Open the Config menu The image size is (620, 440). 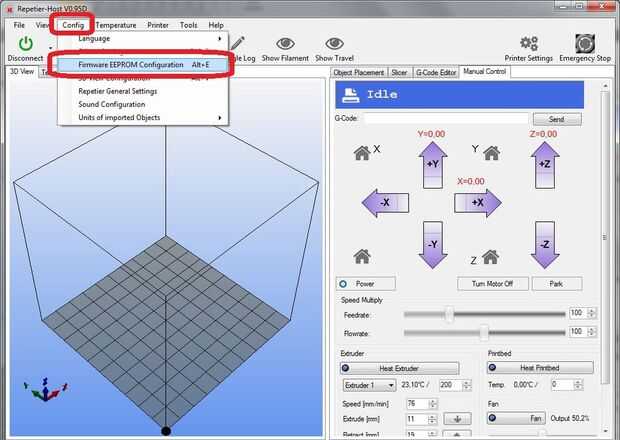click(73, 25)
